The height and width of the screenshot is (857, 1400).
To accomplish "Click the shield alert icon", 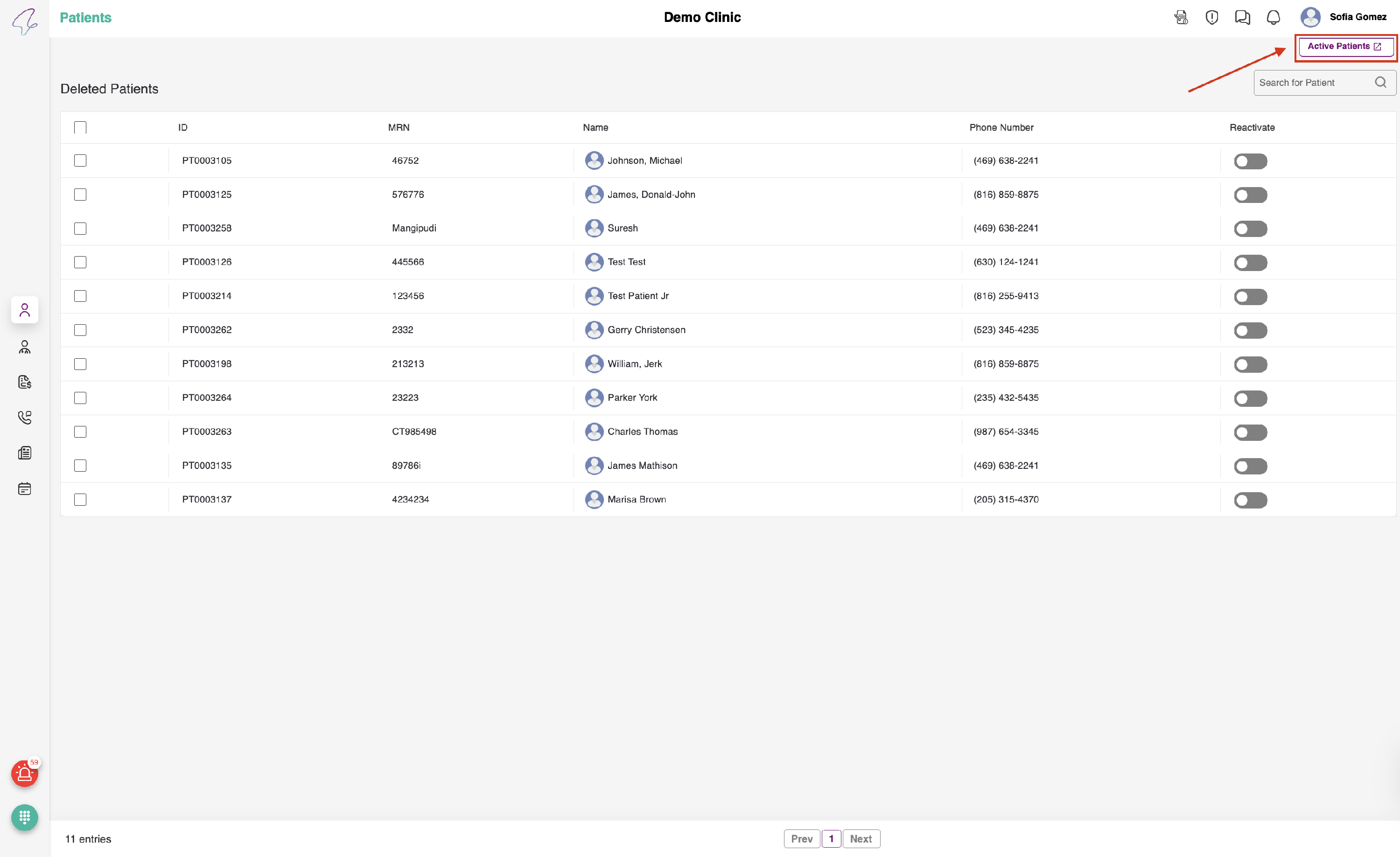I will [x=1211, y=18].
